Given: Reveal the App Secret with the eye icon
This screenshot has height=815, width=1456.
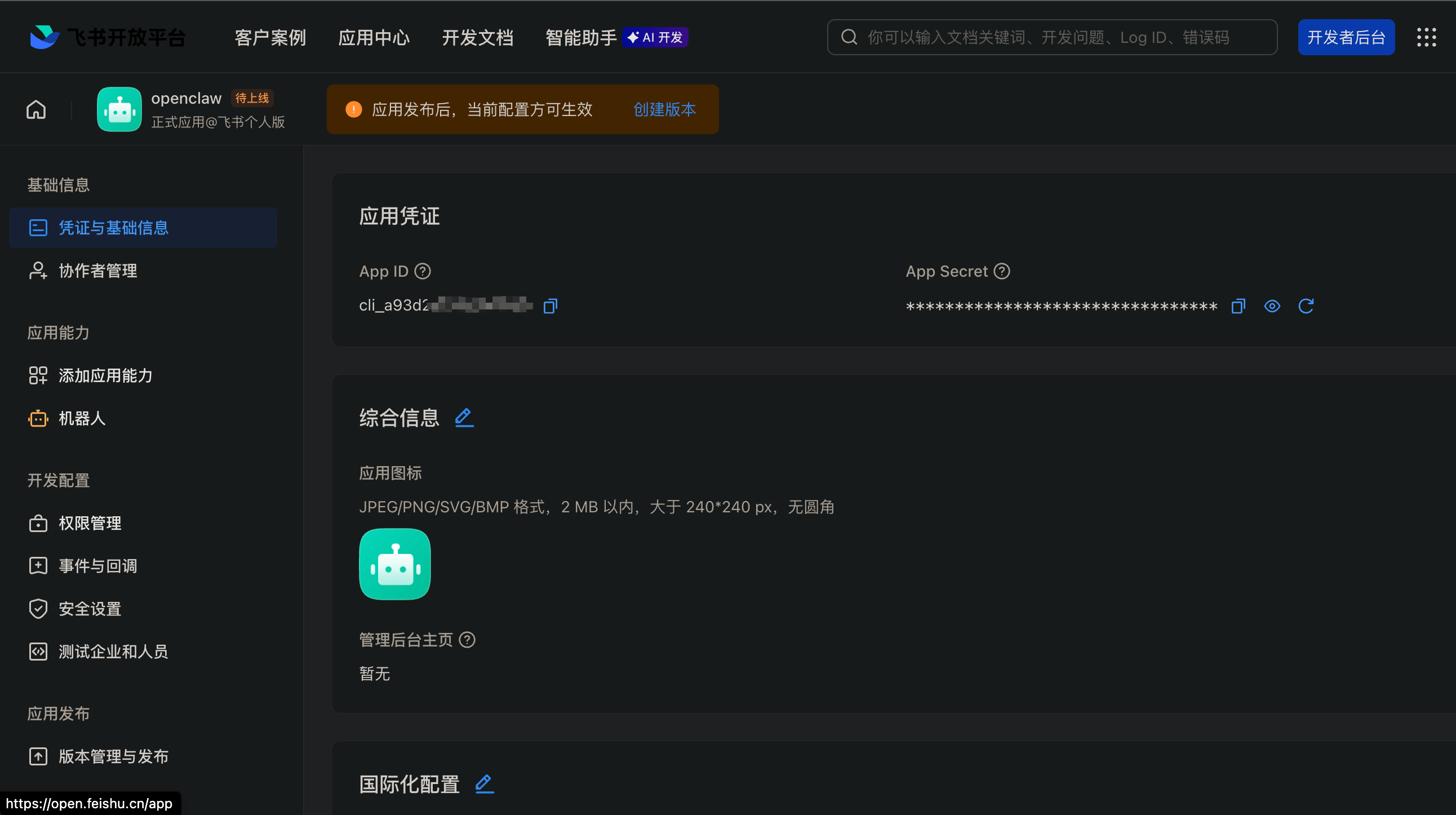Looking at the screenshot, I should [x=1272, y=306].
